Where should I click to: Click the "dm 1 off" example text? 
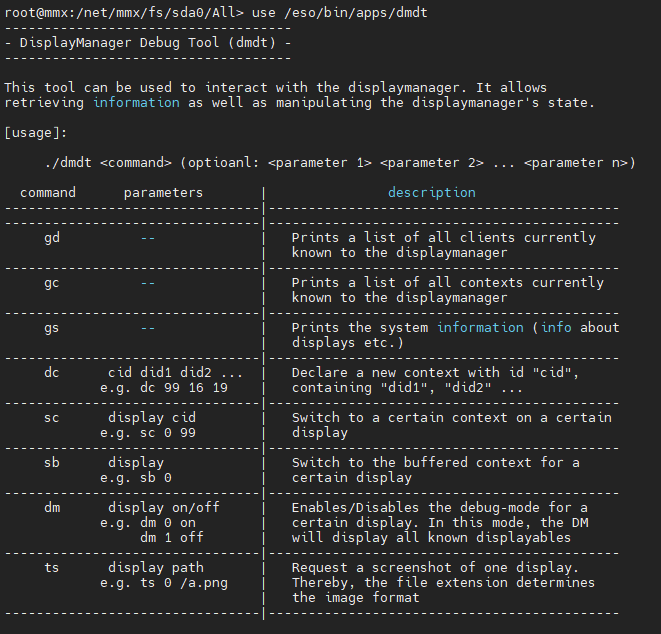click(x=172, y=537)
